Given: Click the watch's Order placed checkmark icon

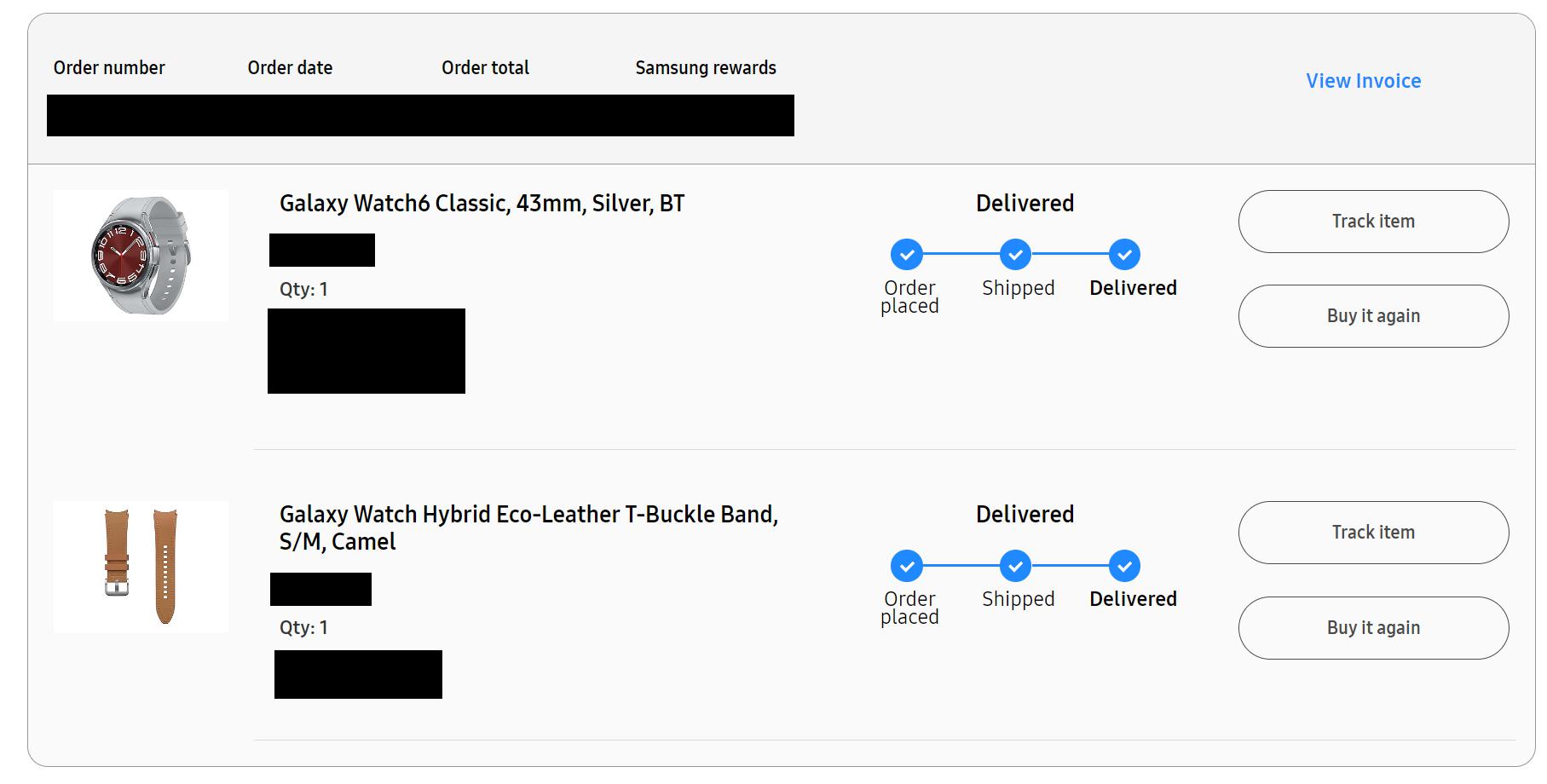Looking at the screenshot, I should click(907, 254).
